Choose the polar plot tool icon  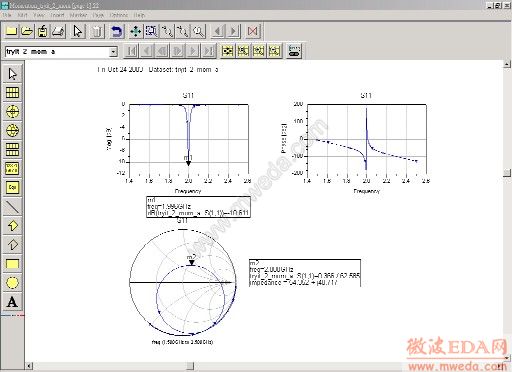[12, 111]
